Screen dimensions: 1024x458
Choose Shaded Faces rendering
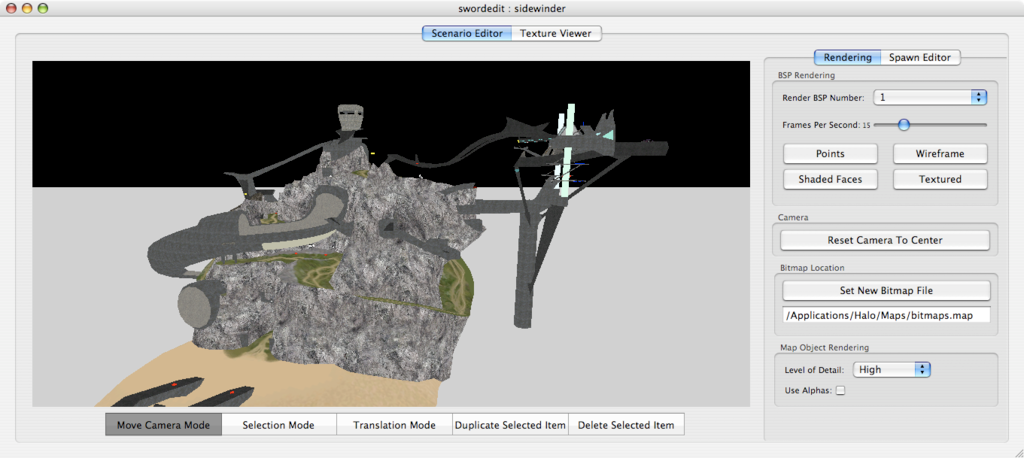[830, 179]
